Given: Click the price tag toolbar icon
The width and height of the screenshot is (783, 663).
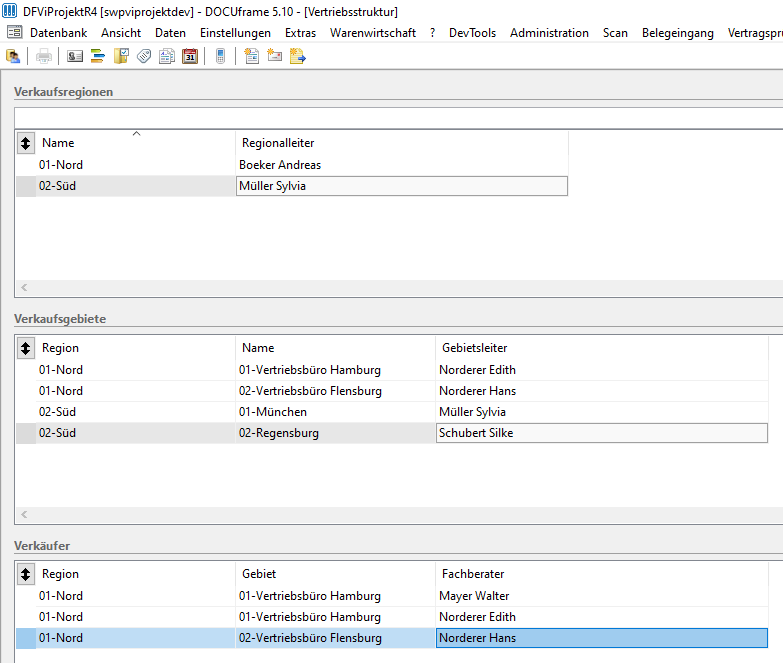Looking at the screenshot, I should point(144,56).
